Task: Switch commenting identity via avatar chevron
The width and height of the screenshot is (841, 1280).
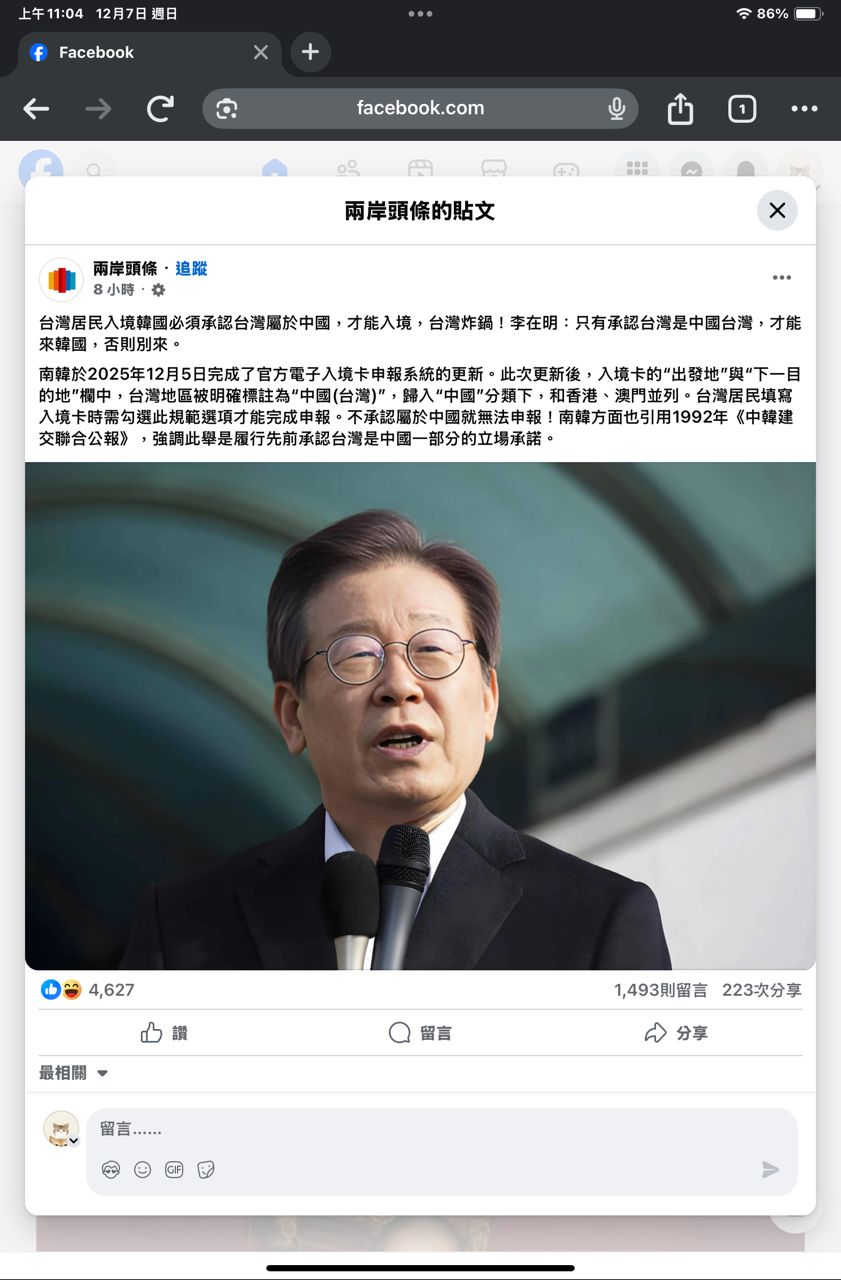Action: [73, 1140]
